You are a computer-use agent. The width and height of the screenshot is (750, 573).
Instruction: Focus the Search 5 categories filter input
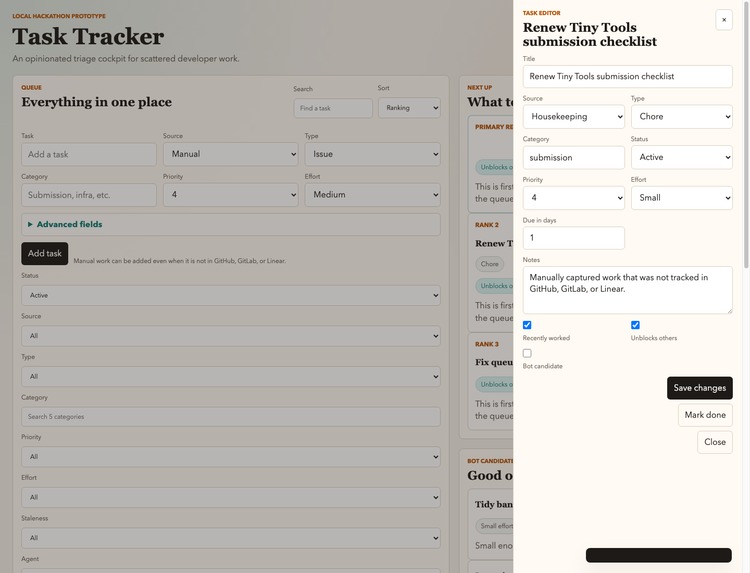[231, 417]
